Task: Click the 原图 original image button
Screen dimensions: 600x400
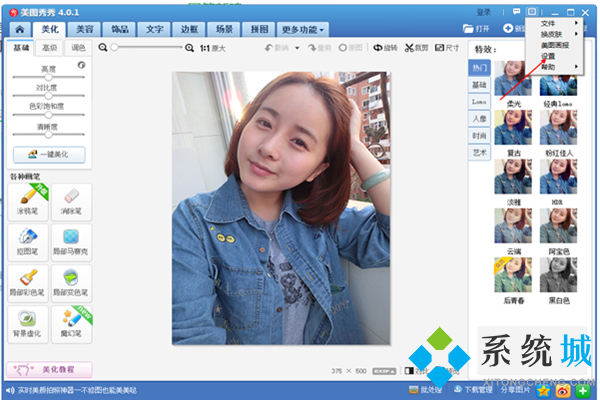Action: click(351, 48)
